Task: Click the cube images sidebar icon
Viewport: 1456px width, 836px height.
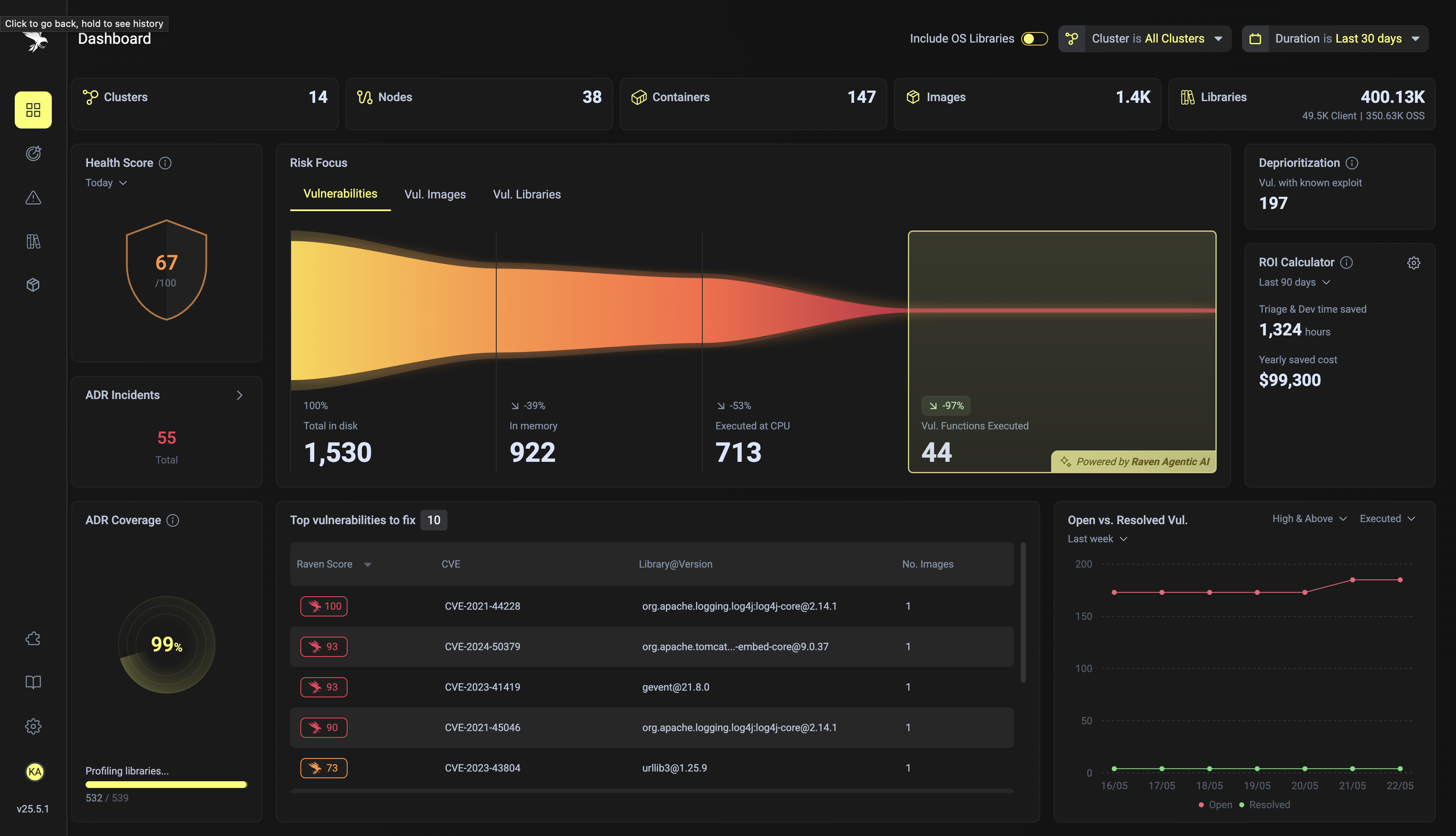Action: 33,285
